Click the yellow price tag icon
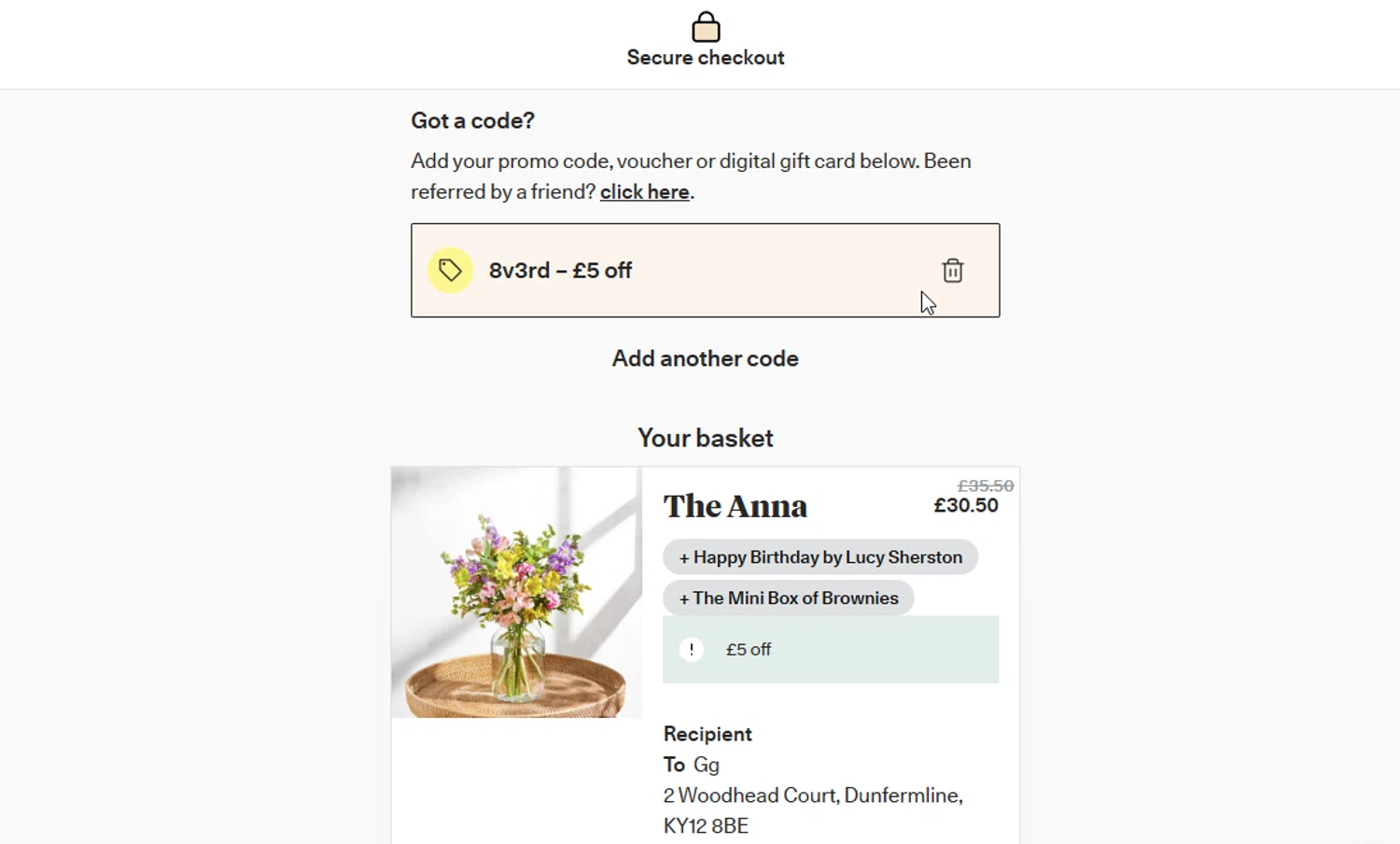1400x844 pixels. pyautogui.click(x=450, y=271)
